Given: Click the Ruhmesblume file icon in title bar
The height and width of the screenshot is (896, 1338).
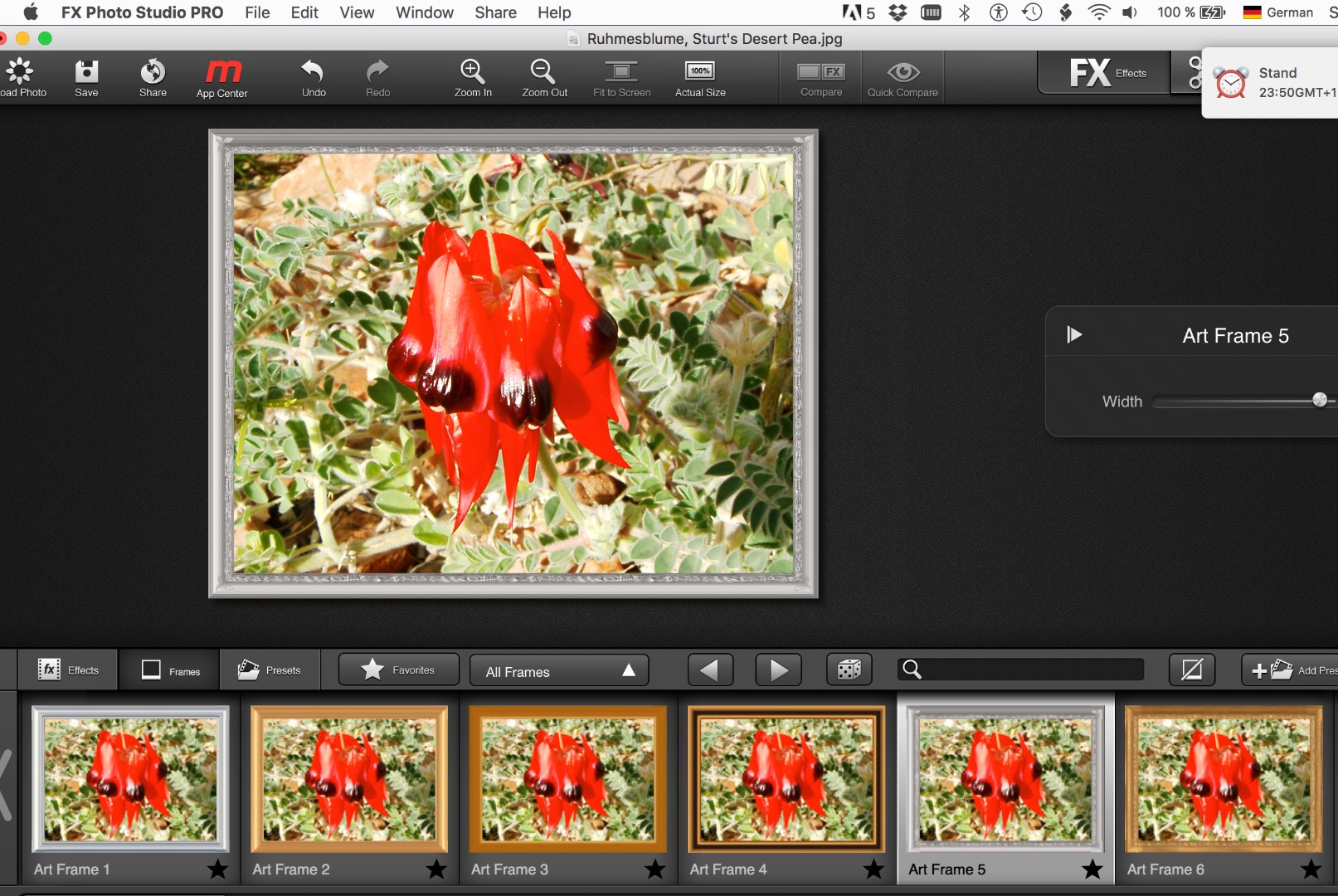Looking at the screenshot, I should tap(573, 39).
